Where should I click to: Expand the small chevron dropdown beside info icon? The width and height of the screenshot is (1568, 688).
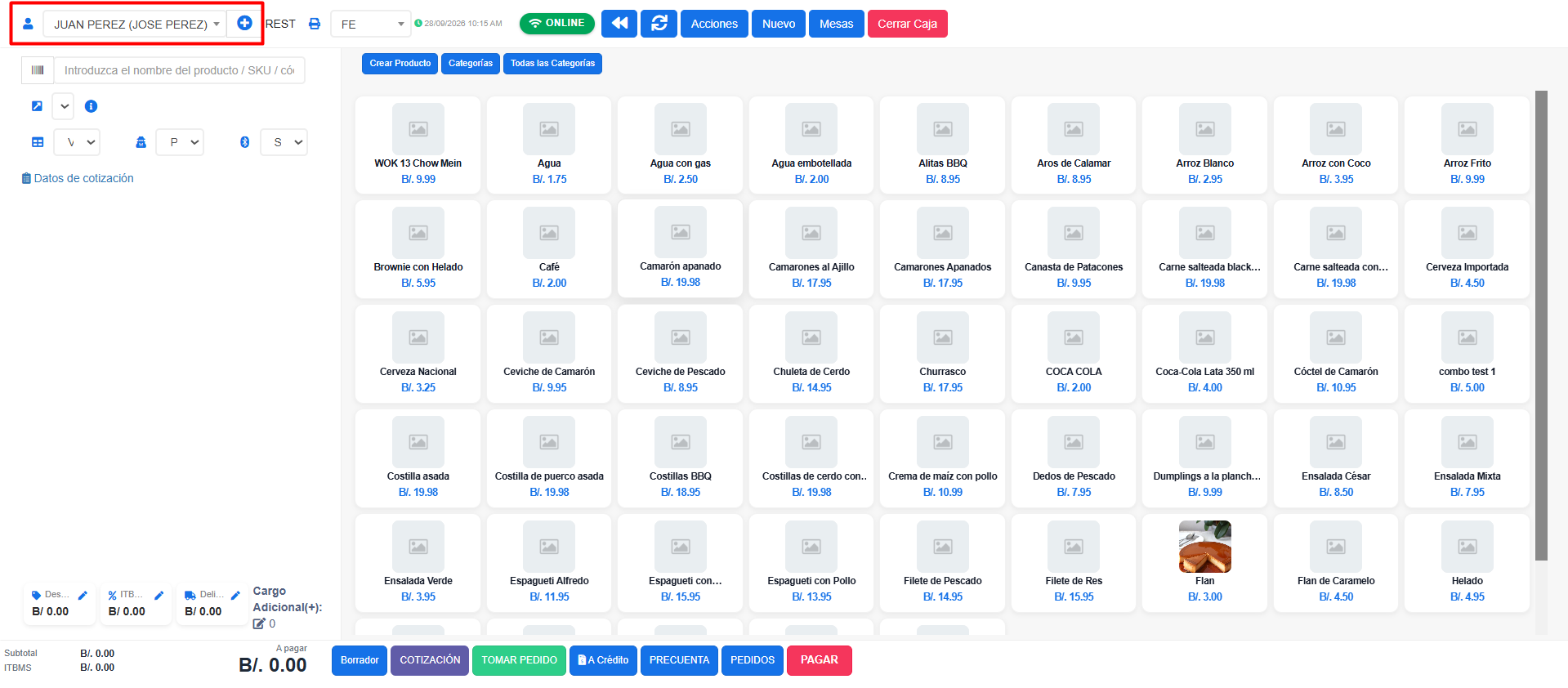(63, 106)
